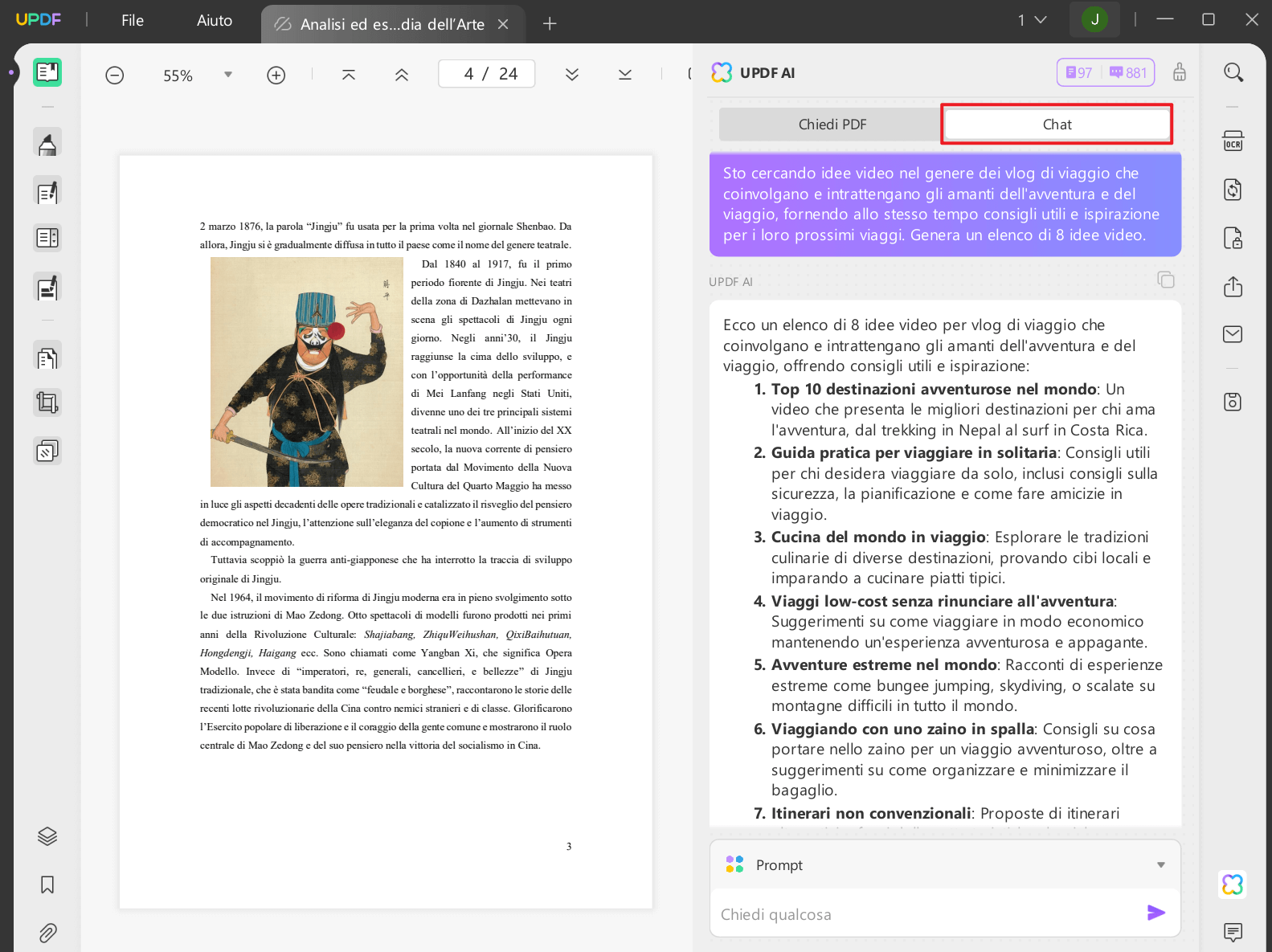Save the document with disk icon
This screenshot has width=1272, height=952.
click(1233, 402)
